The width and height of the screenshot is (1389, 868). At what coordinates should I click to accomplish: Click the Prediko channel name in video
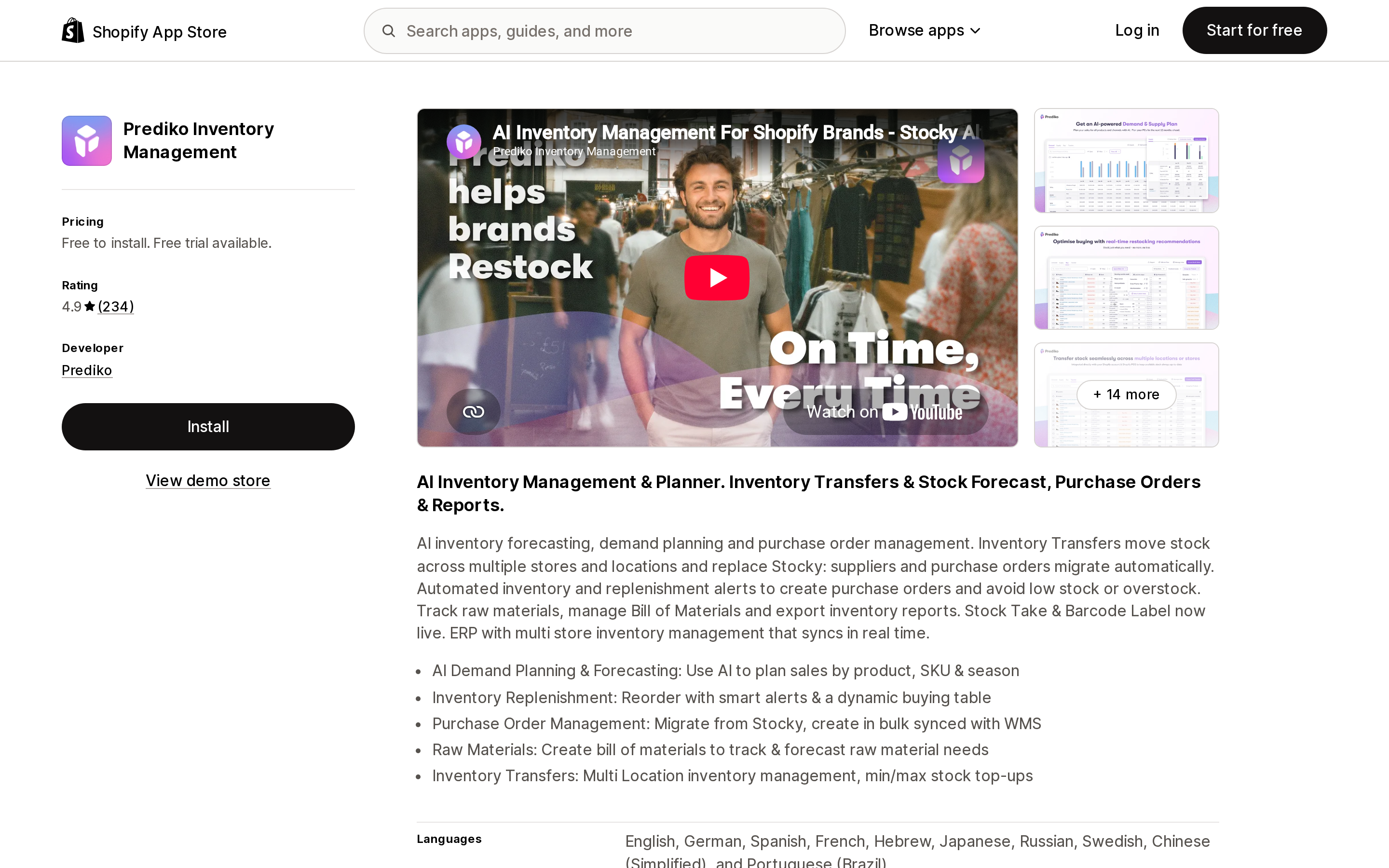574,151
